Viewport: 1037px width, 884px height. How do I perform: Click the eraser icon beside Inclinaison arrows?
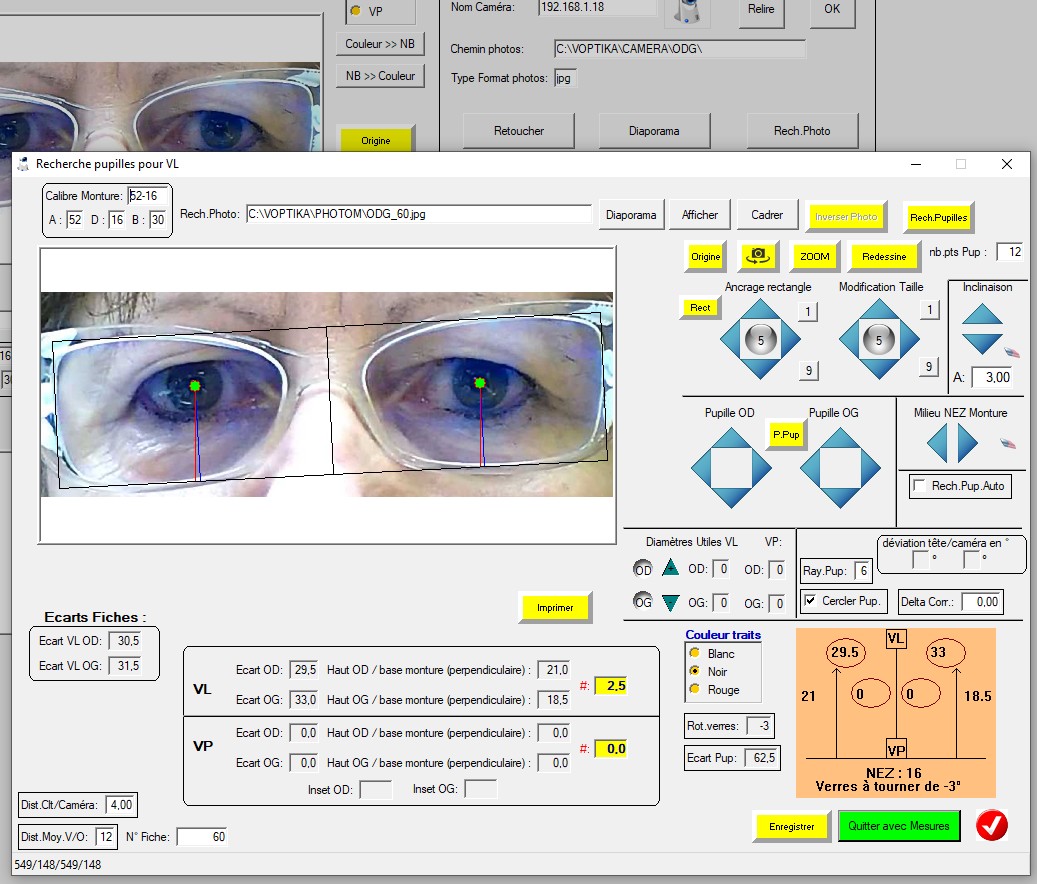pyautogui.click(x=1012, y=352)
